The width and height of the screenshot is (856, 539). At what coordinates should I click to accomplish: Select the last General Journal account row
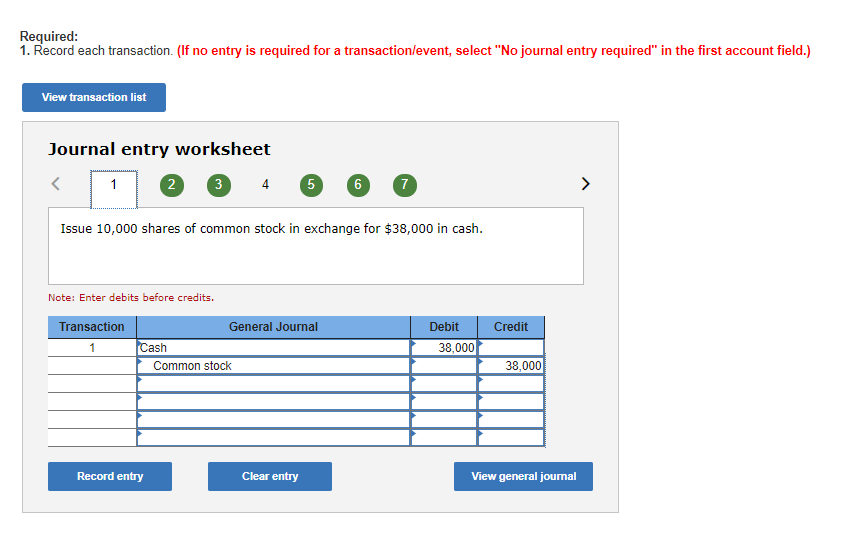coord(274,437)
